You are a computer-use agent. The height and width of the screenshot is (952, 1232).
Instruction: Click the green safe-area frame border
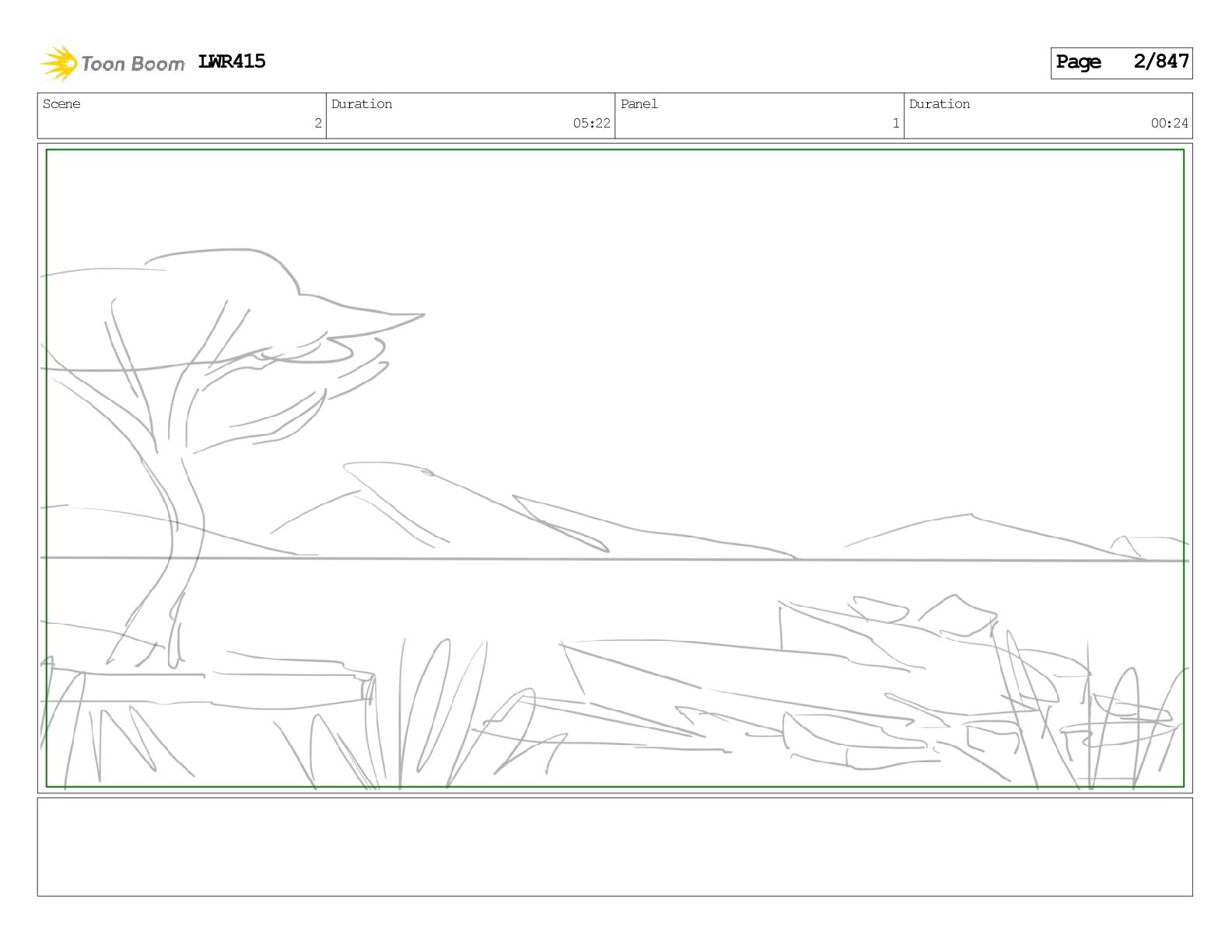pos(614,150)
